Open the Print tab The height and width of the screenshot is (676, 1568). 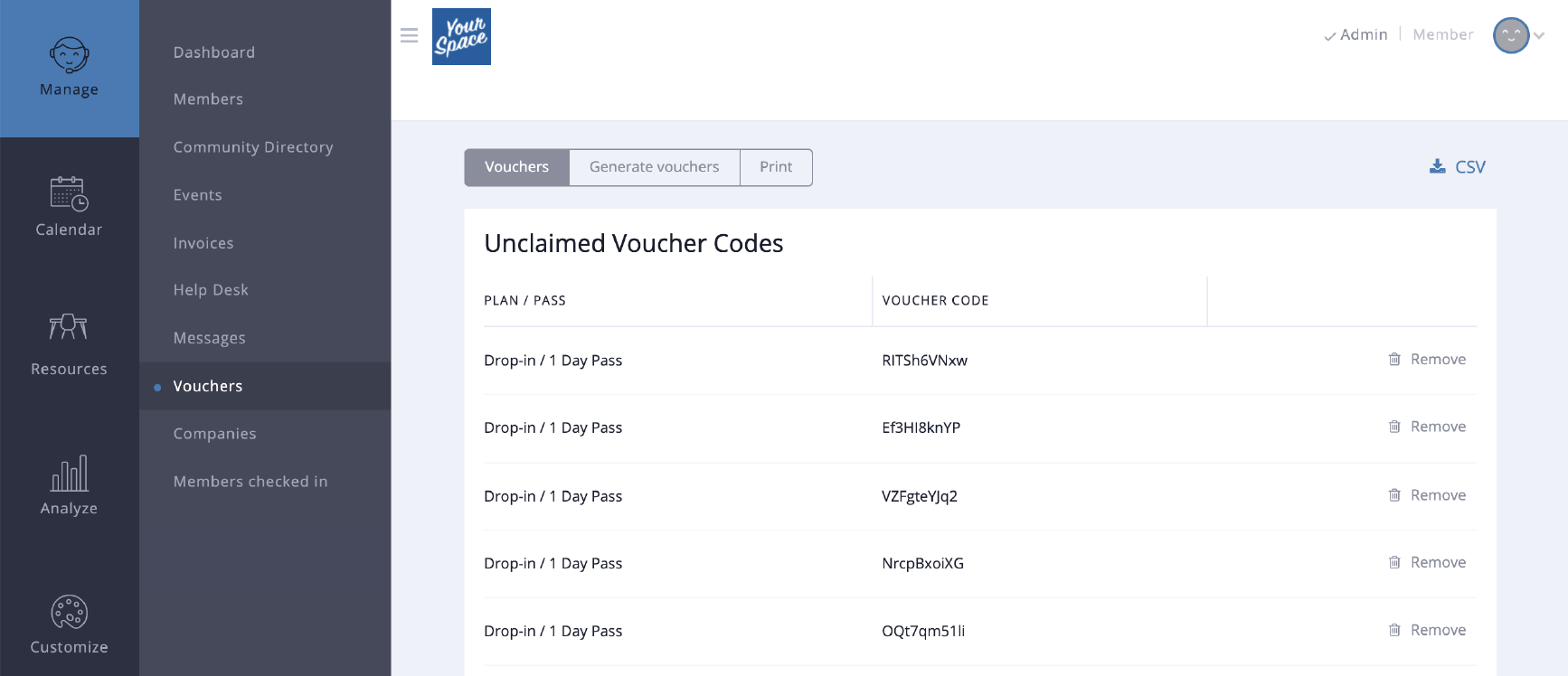pos(775,166)
